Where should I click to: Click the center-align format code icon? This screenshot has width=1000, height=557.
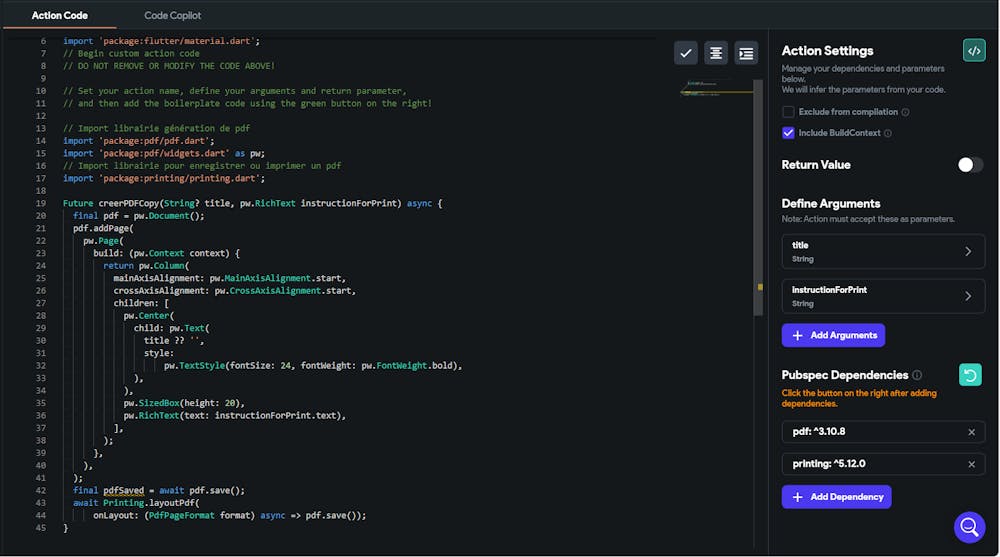point(715,53)
